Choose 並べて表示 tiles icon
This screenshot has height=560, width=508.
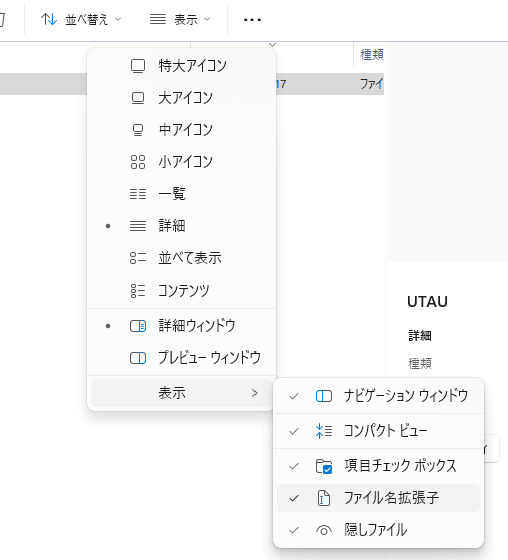138,258
